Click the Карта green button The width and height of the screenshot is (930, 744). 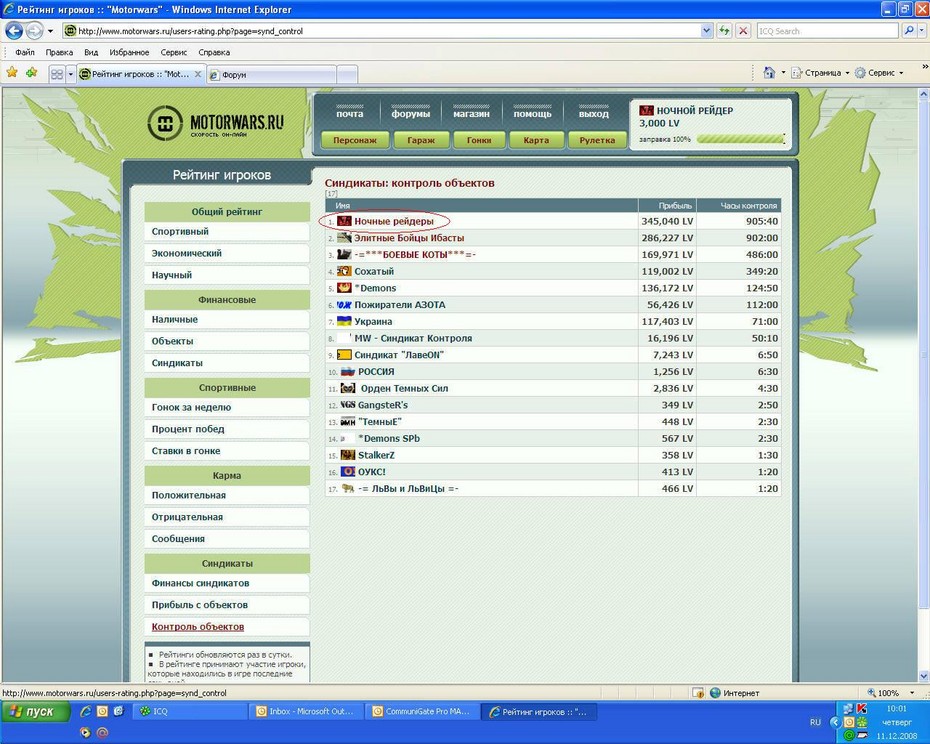pyautogui.click(x=536, y=140)
